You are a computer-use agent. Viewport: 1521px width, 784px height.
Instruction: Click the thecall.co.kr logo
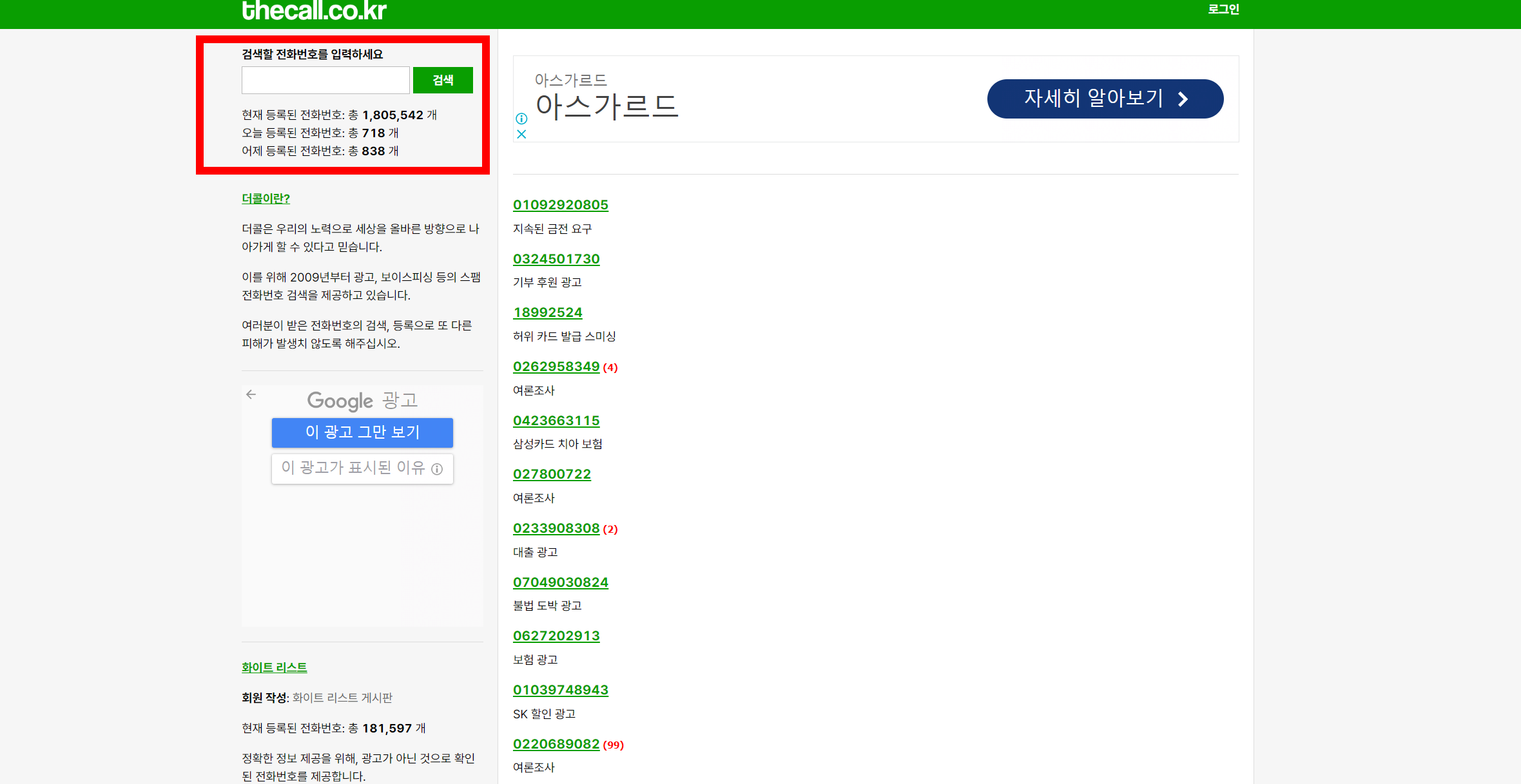[314, 11]
